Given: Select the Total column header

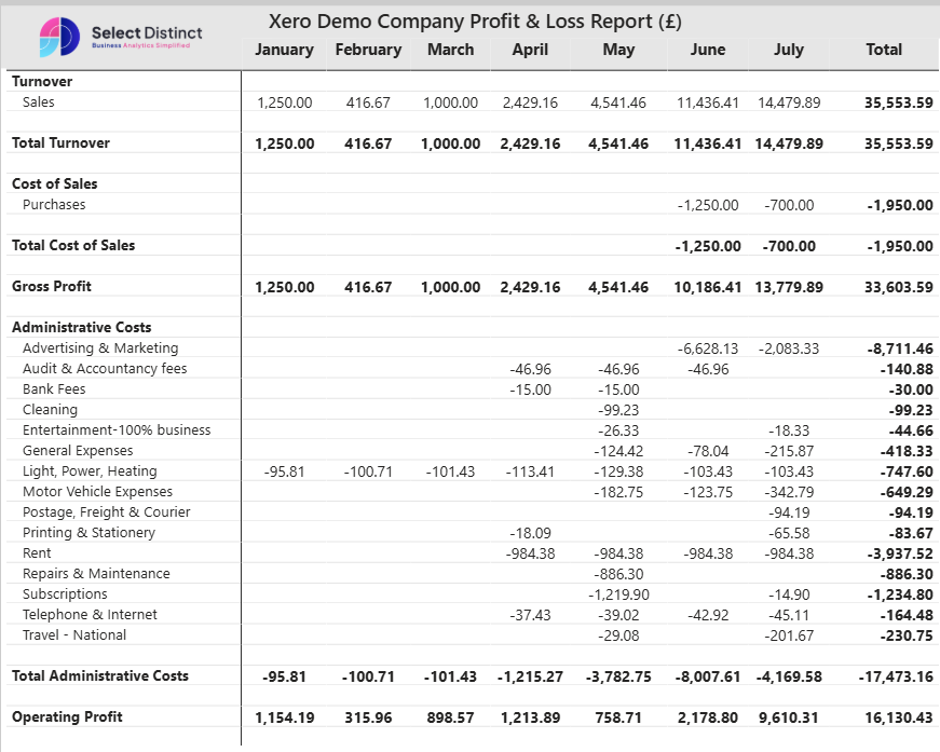Looking at the screenshot, I should (x=884, y=50).
